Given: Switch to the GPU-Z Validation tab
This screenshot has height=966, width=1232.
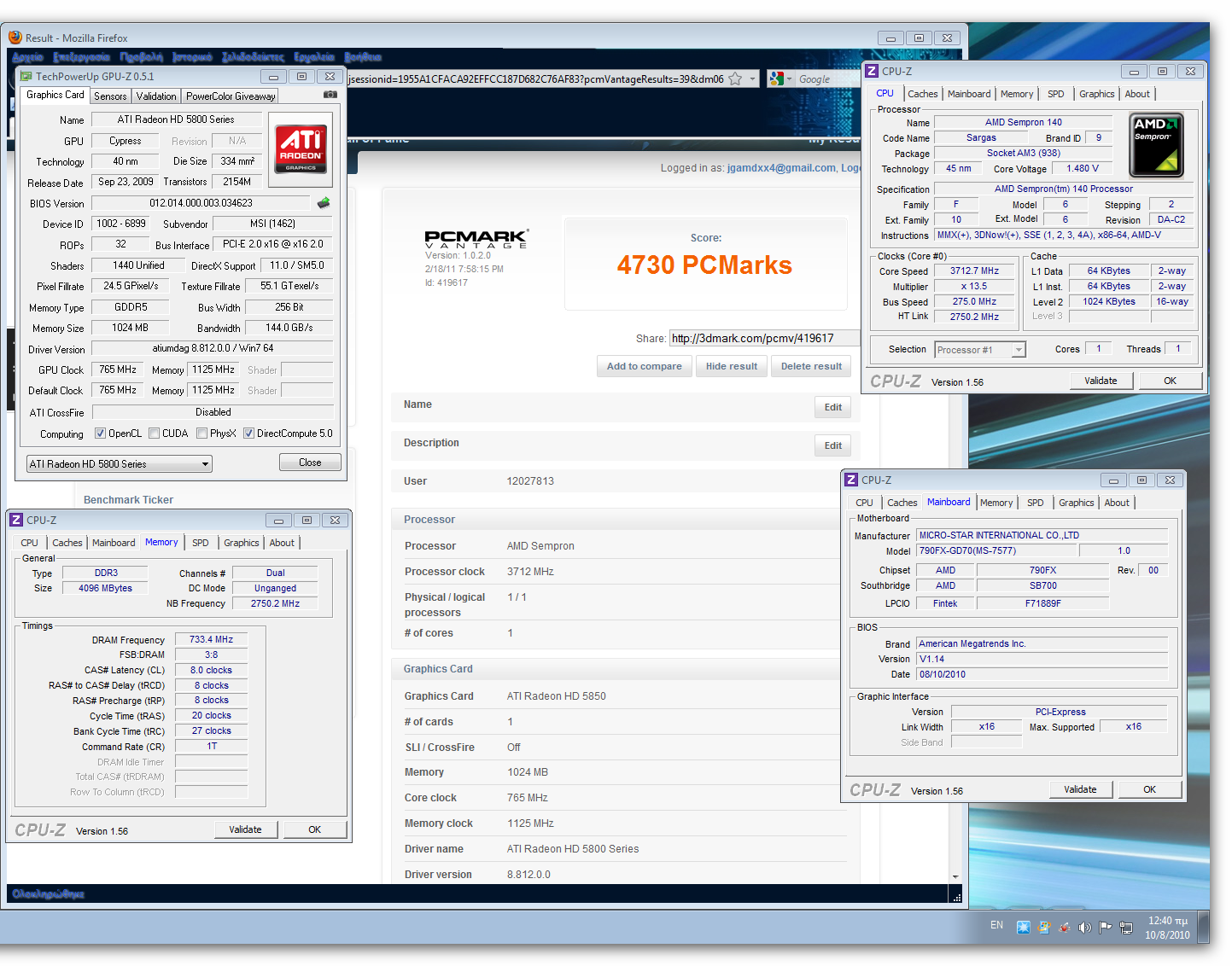Looking at the screenshot, I should tap(156, 96).
